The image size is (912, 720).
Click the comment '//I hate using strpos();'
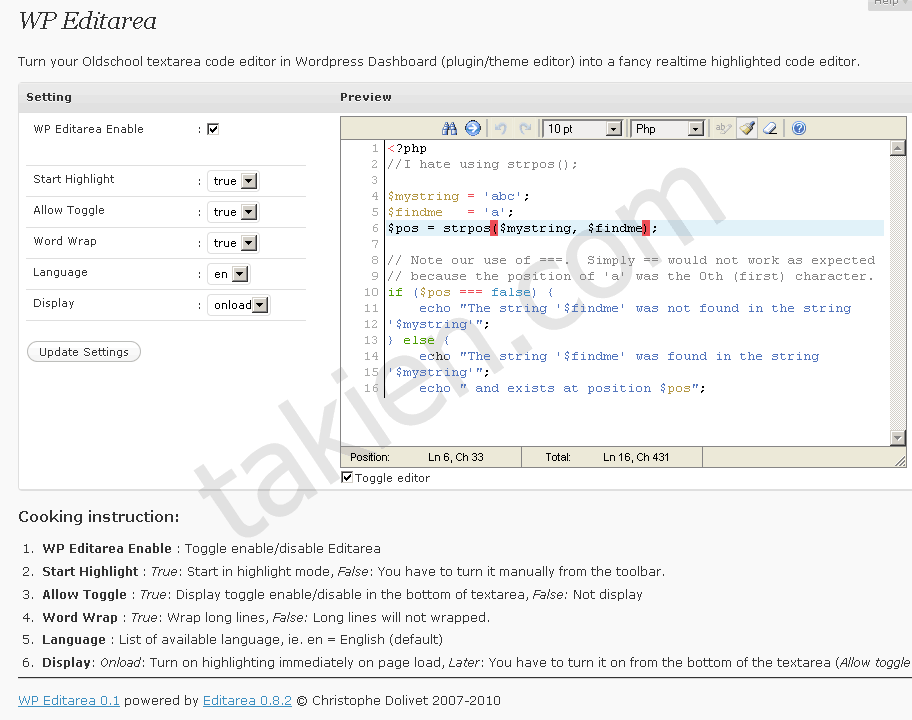(482, 165)
